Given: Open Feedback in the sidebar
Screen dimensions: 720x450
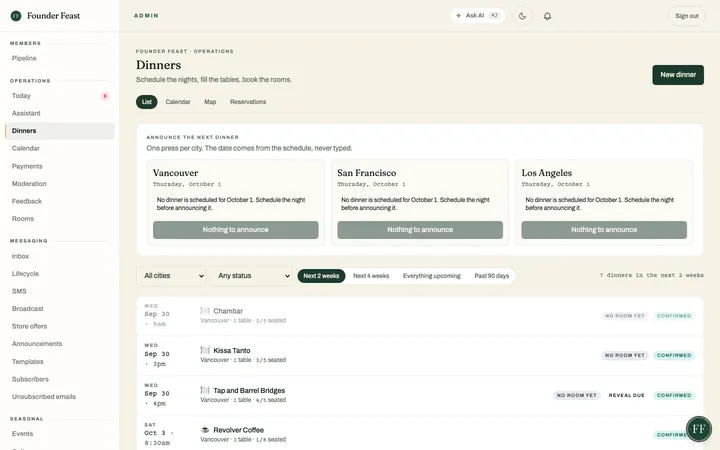Looking at the screenshot, I should [x=60, y=201].
